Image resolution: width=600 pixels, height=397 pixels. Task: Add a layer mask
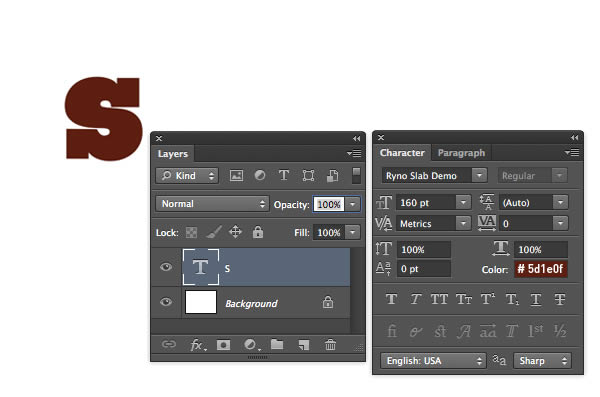point(223,345)
